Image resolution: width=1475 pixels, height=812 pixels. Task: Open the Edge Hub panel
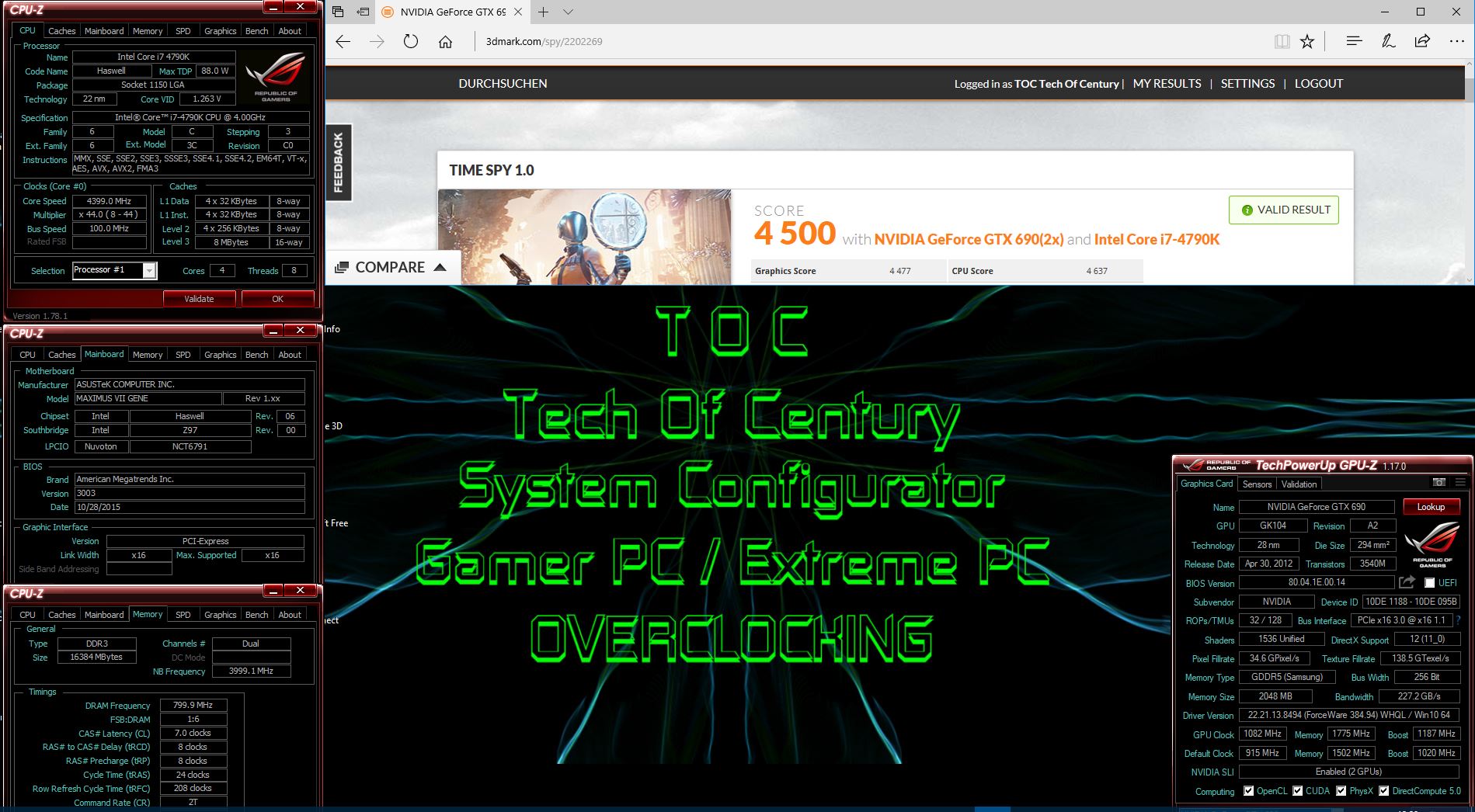[1354, 42]
